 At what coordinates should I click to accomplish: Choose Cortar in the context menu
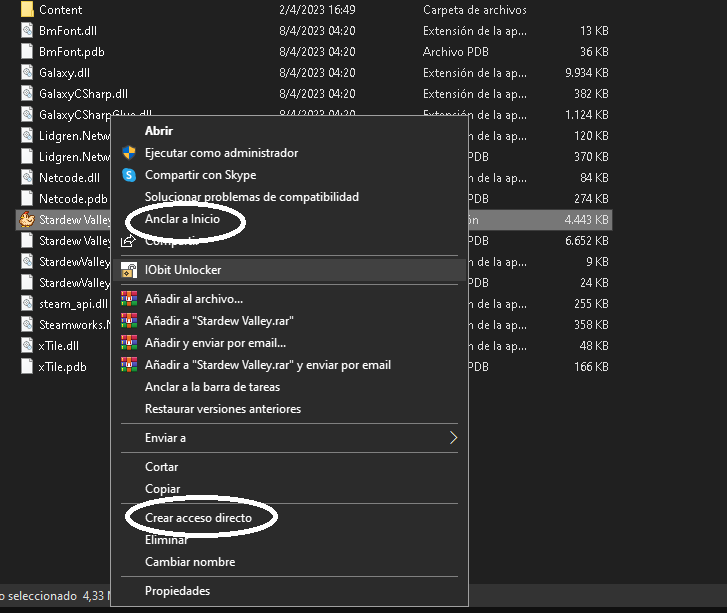click(161, 467)
